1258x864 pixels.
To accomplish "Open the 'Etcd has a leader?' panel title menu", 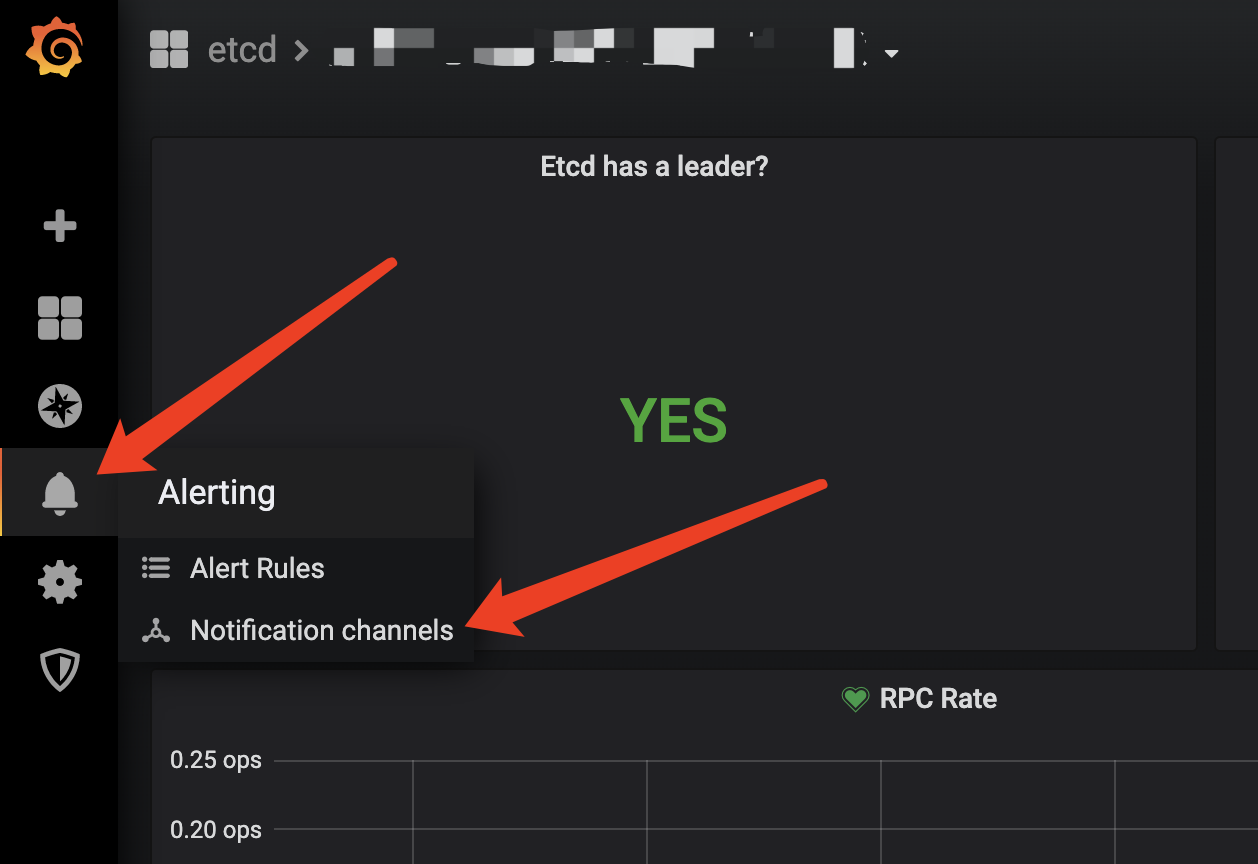I will pyautogui.click(x=654, y=166).
